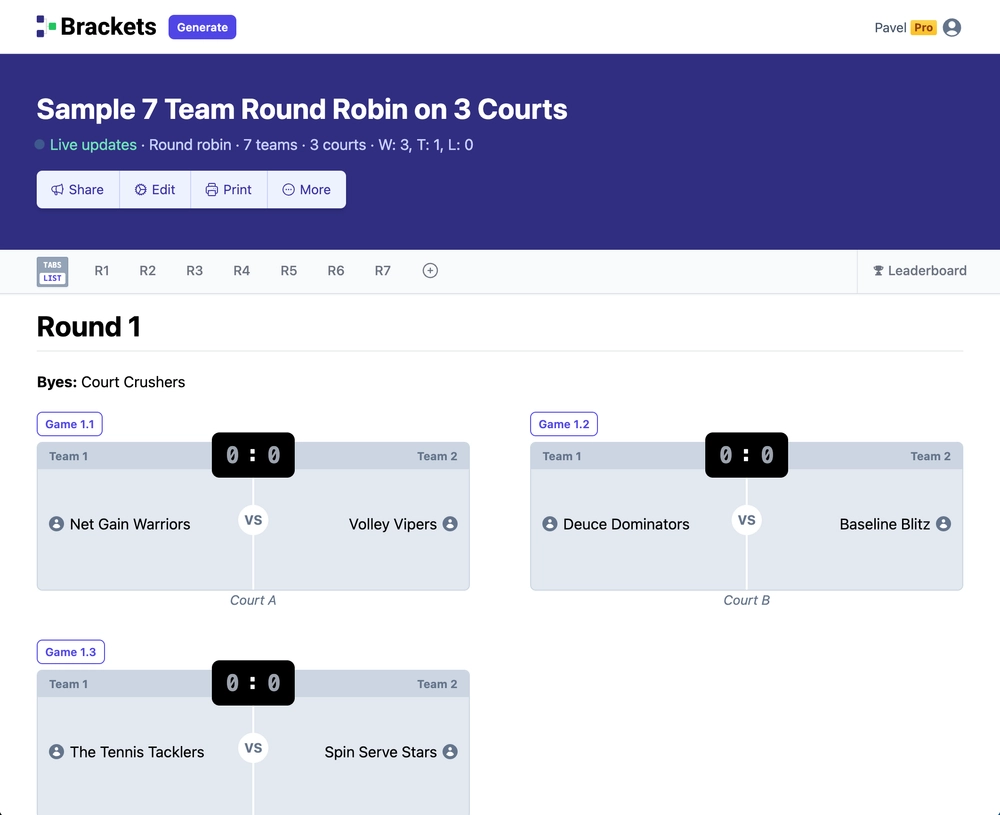
Task: Print the bracket via Print button
Action: tap(229, 189)
